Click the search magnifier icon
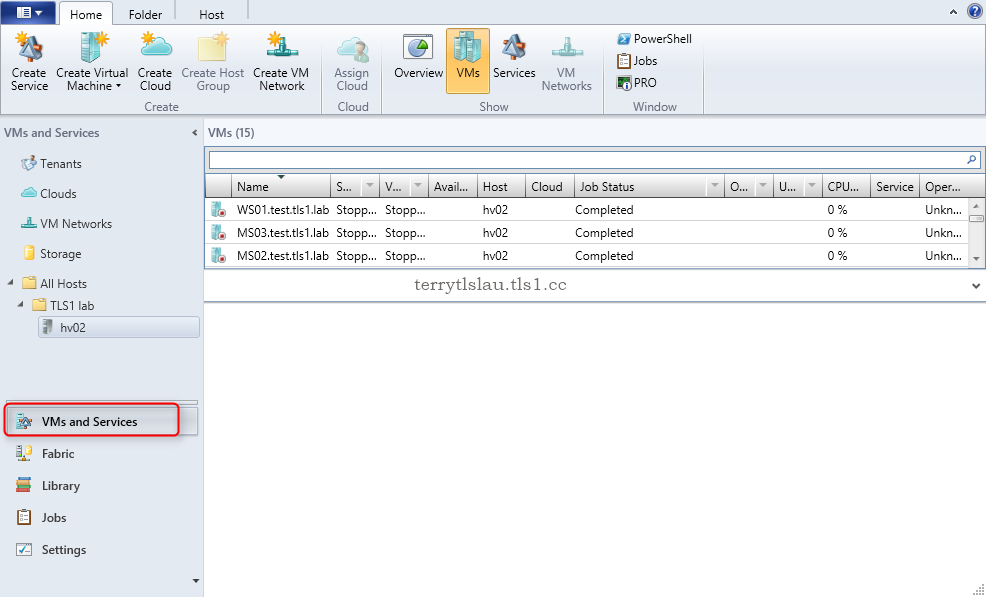The height and width of the screenshot is (597, 986). (x=972, y=160)
